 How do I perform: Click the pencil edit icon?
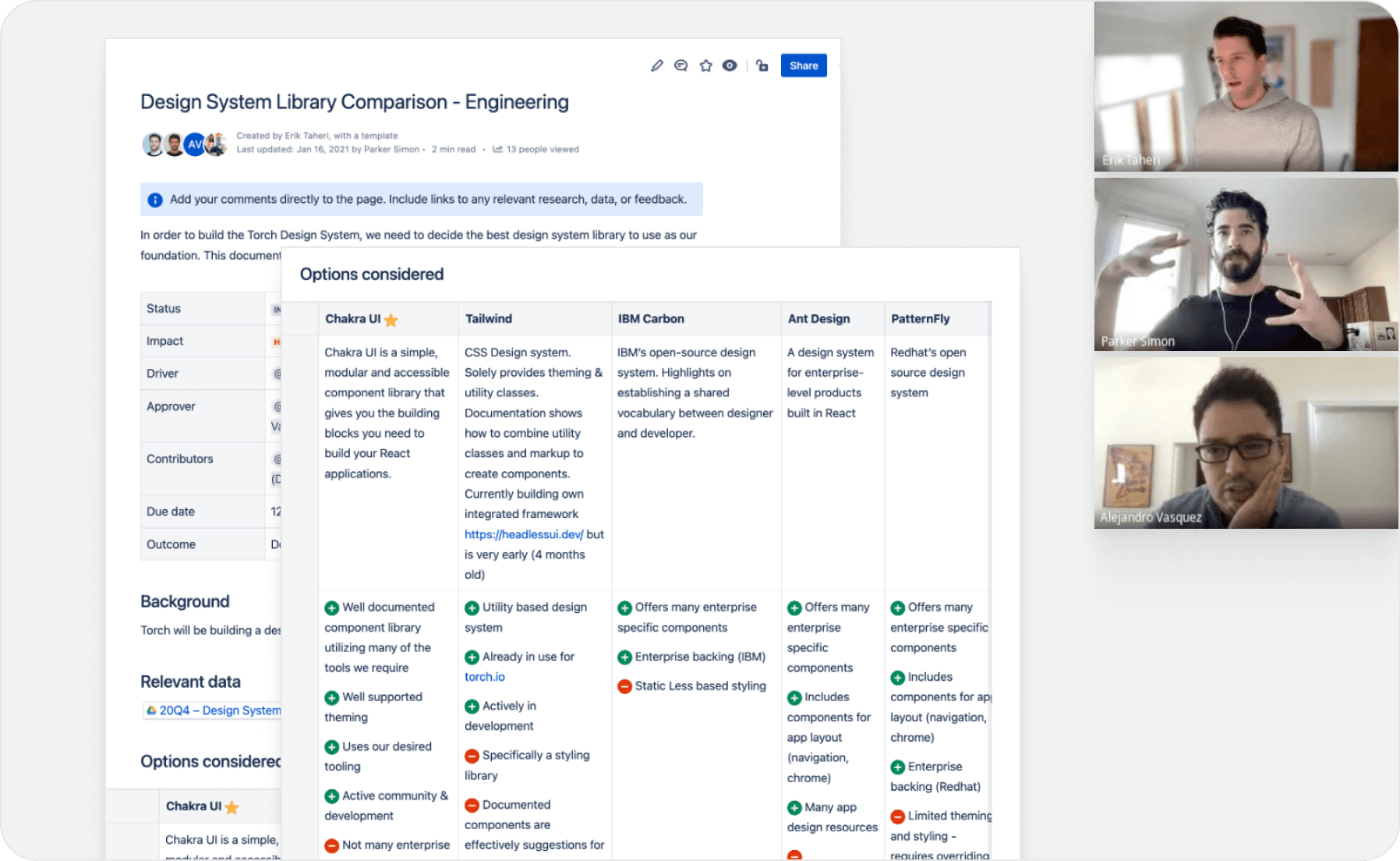pyautogui.click(x=657, y=66)
